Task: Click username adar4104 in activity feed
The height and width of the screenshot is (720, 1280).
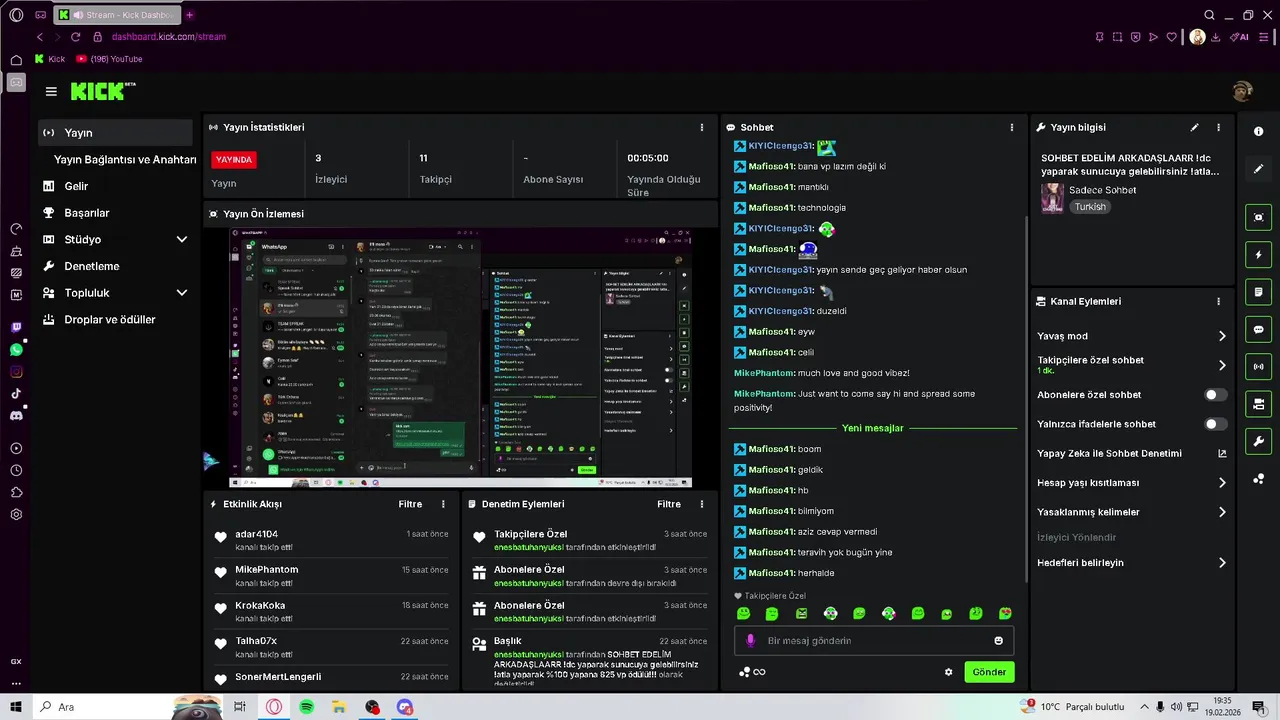Action: [x=256, y=534]
